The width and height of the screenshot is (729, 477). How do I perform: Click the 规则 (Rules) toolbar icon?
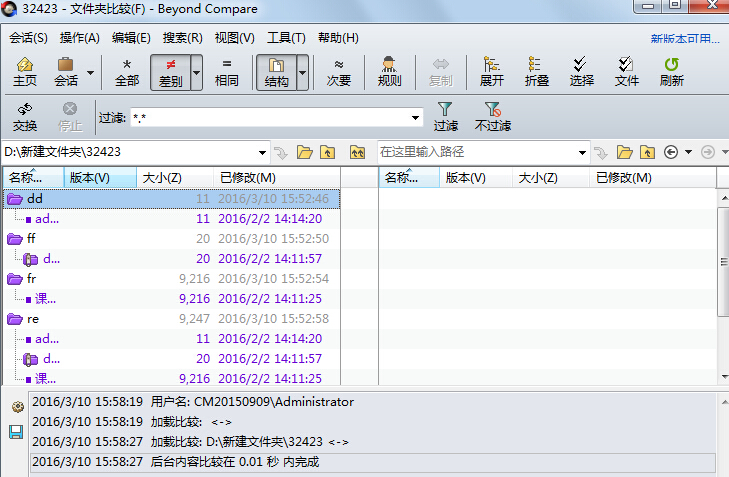coord(389,72)
